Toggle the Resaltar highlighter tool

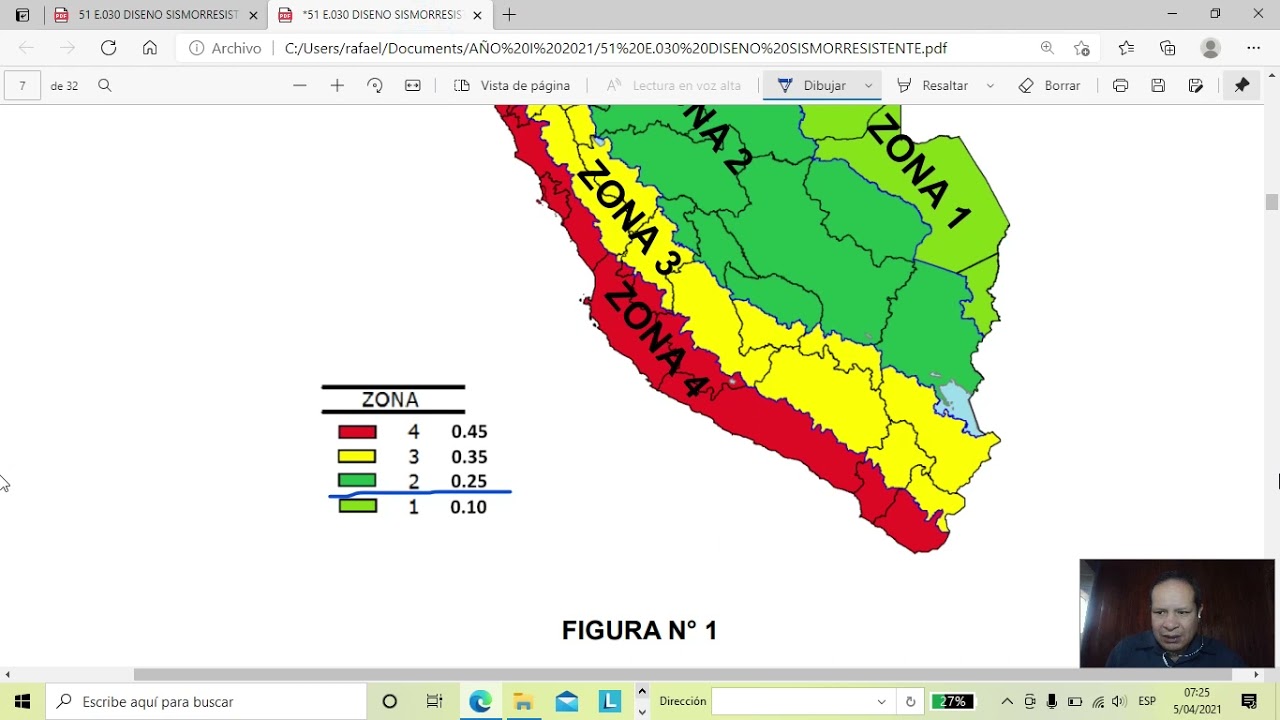click(x=932, y=86)
